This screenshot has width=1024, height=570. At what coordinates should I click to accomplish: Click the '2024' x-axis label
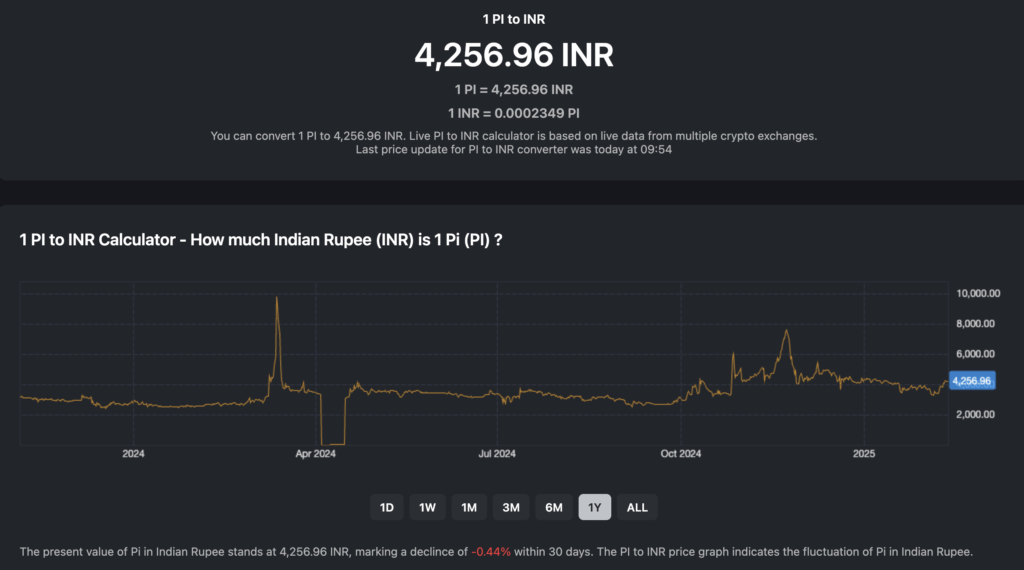[x=133, y=454]
